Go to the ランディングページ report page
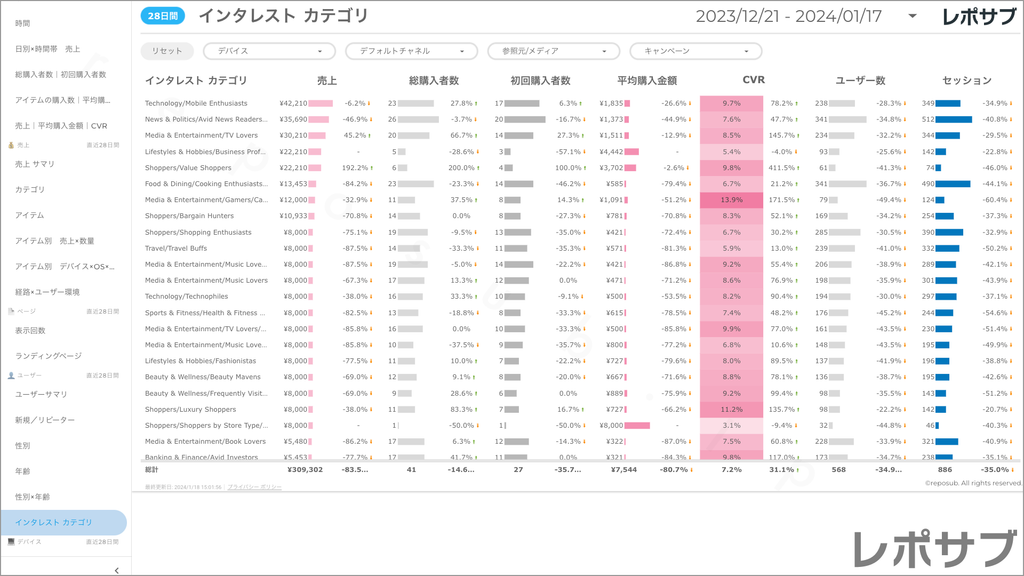Screen dimensions: 1024x576 click(48, 356)
